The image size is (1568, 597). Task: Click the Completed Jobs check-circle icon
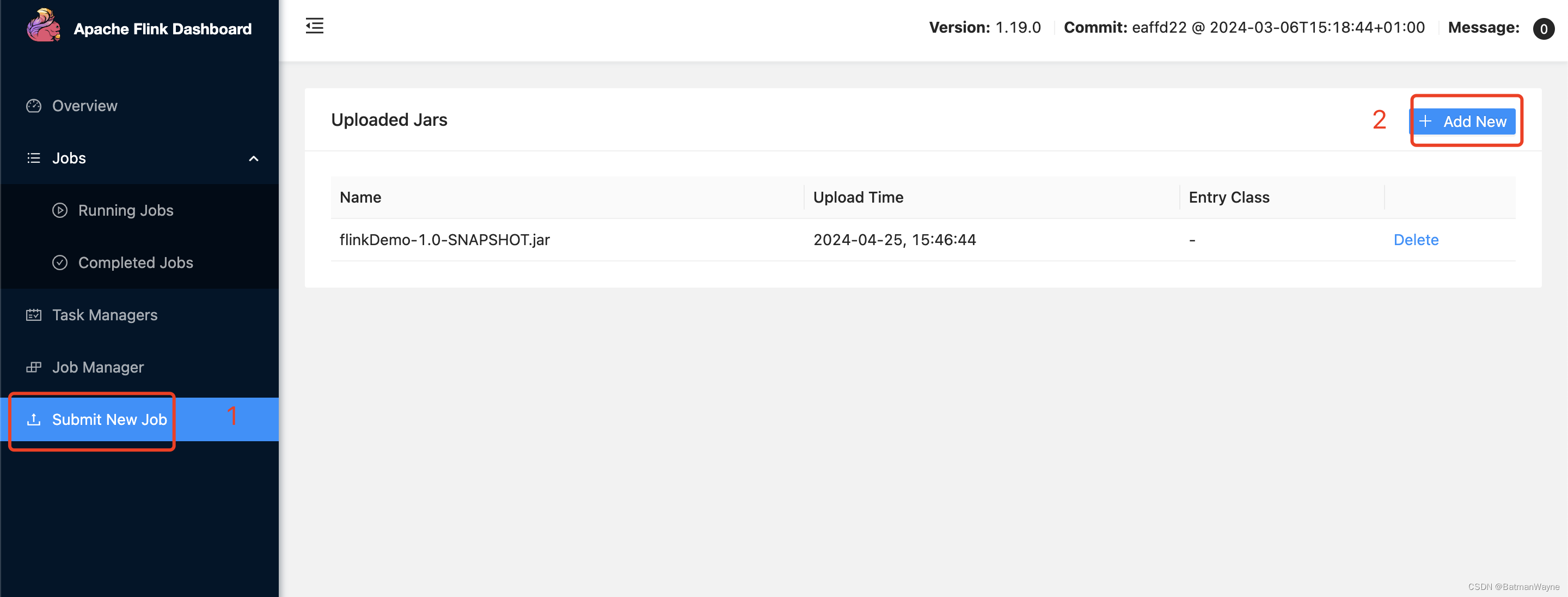tap(60, 263)
